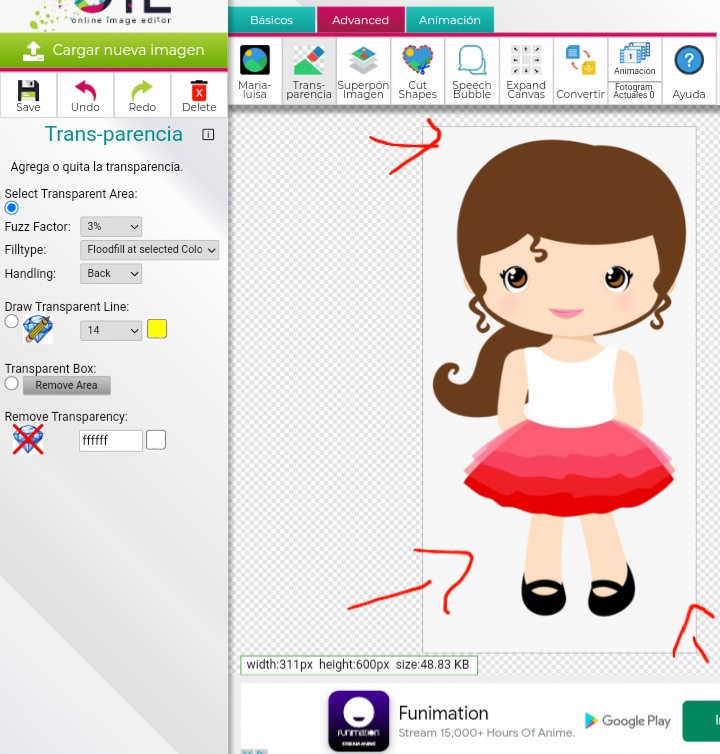Viewport: 720px width, 754px height.
Task: Switch to the Básicos tab
Action: pyautogui.click(x=271, y=20)
